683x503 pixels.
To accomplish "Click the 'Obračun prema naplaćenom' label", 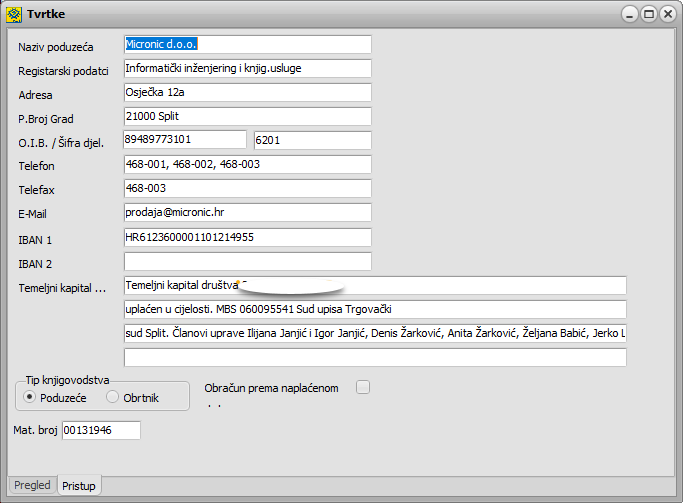I will pos(271,388).
